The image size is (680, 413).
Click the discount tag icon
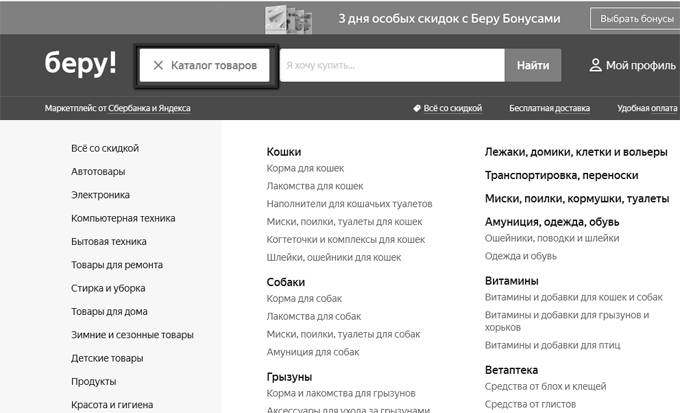416,108
